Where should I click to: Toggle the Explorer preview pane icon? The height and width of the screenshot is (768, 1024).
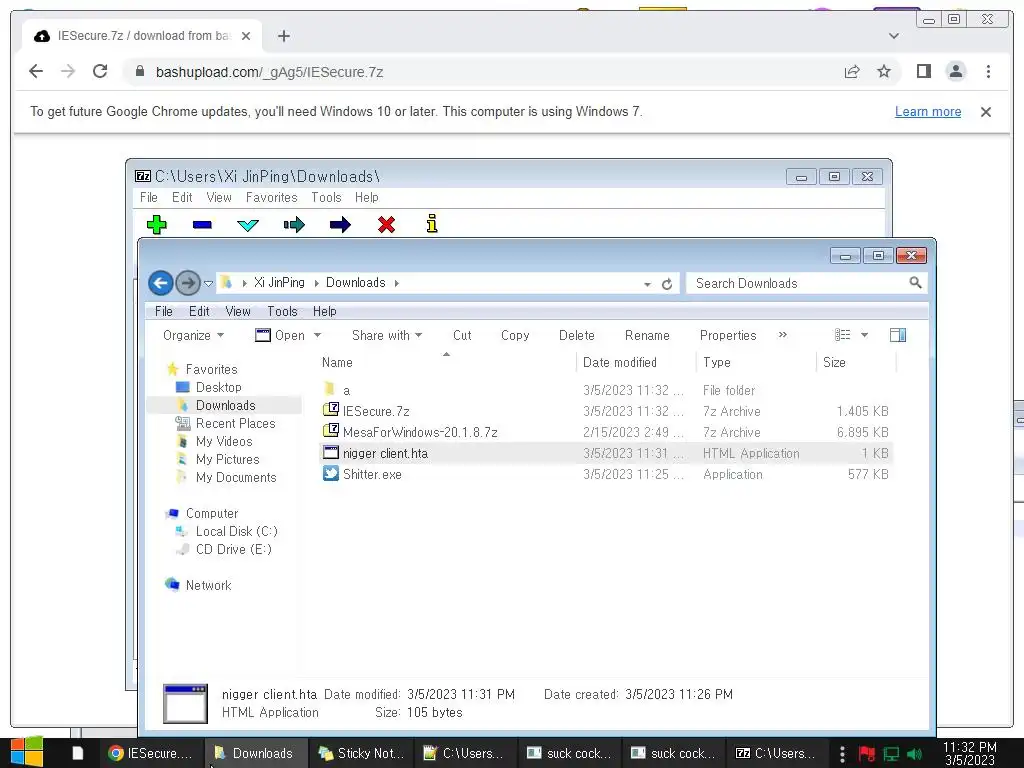(x=898, y=335)
